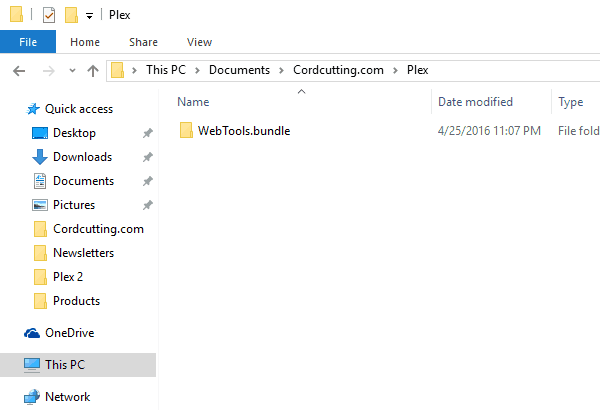
Task: Open Plex 2 folder in sidebar
Action: (68, 277)
